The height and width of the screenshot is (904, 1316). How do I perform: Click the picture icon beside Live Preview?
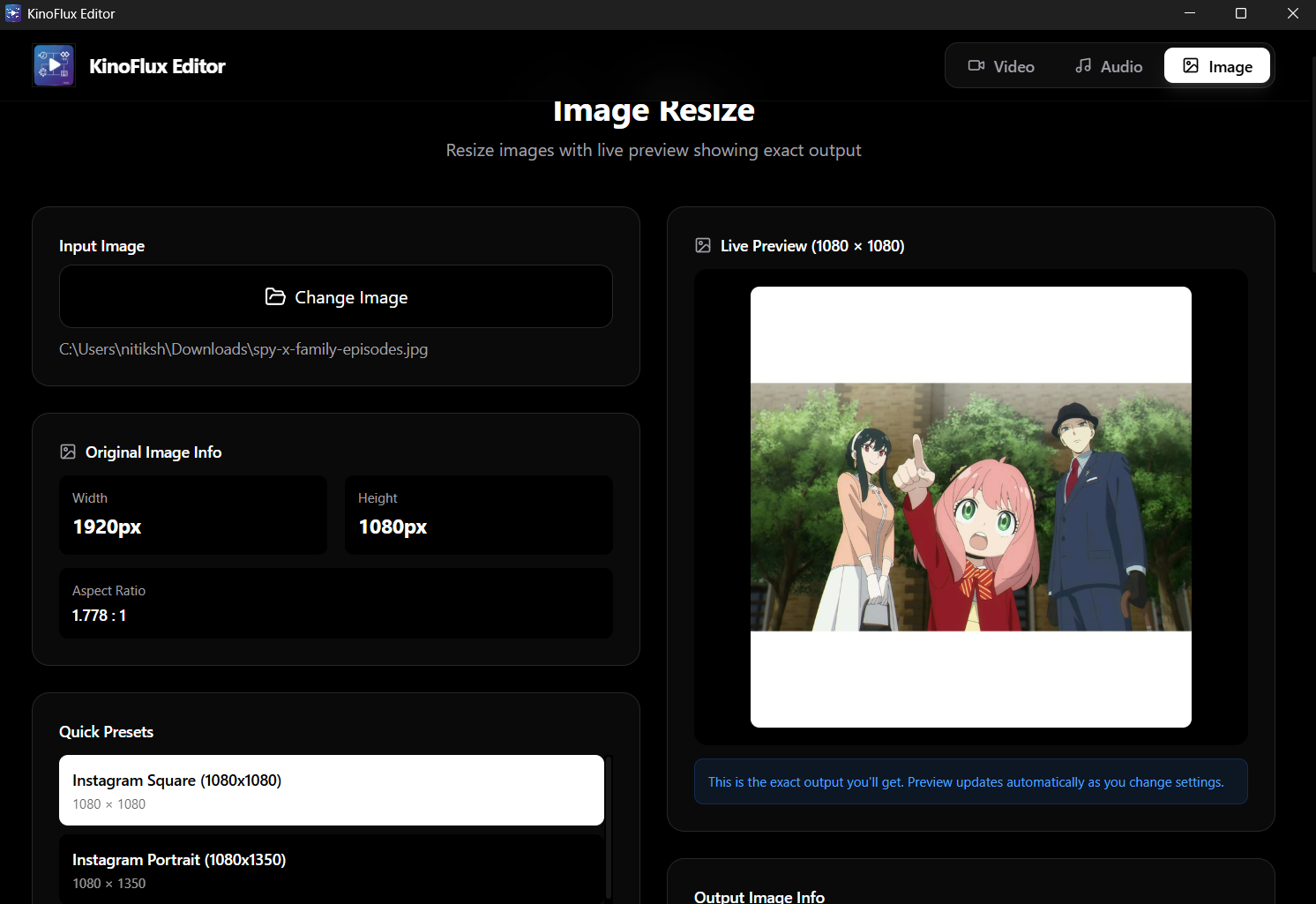coord(703,246)
